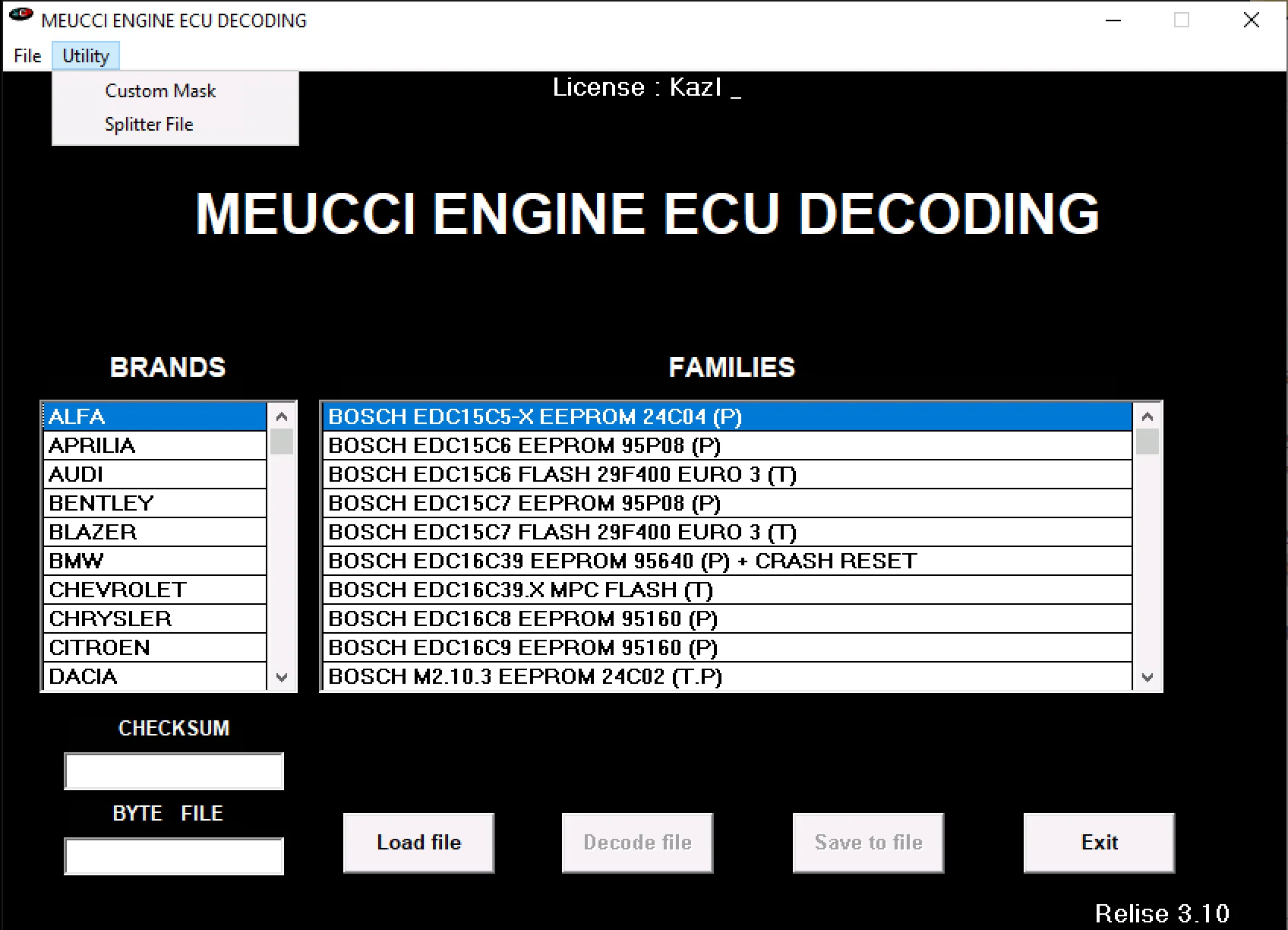
Task: Click Brands list scrollbar thumb
Action: point(282,441)
